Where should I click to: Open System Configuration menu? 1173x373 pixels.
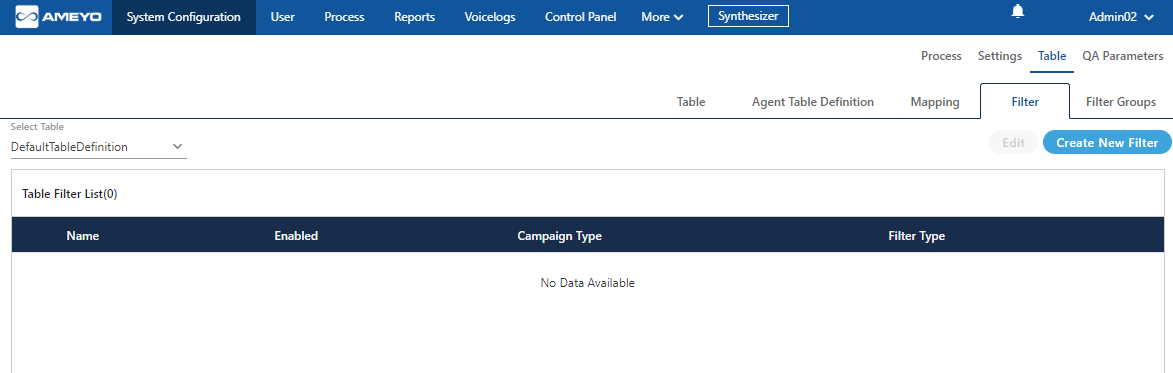tap(184, 17)
